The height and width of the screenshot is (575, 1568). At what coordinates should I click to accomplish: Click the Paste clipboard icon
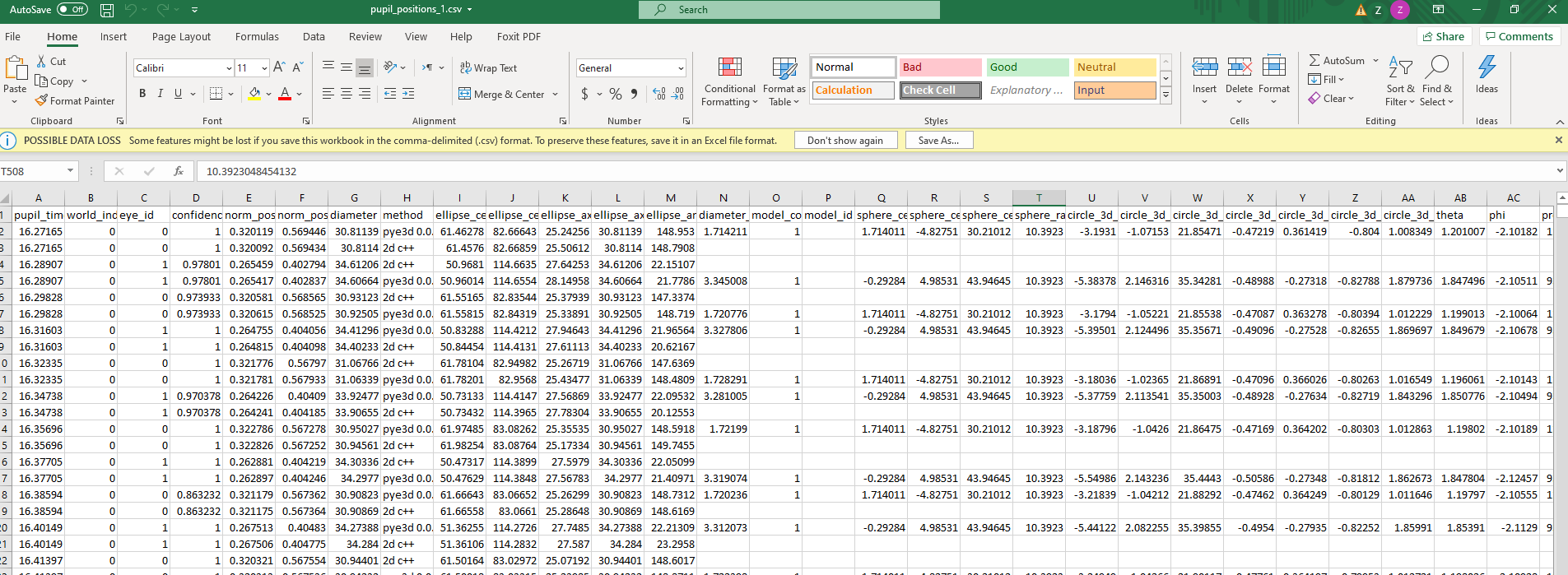pyautogui.click(x=16, y=69)
